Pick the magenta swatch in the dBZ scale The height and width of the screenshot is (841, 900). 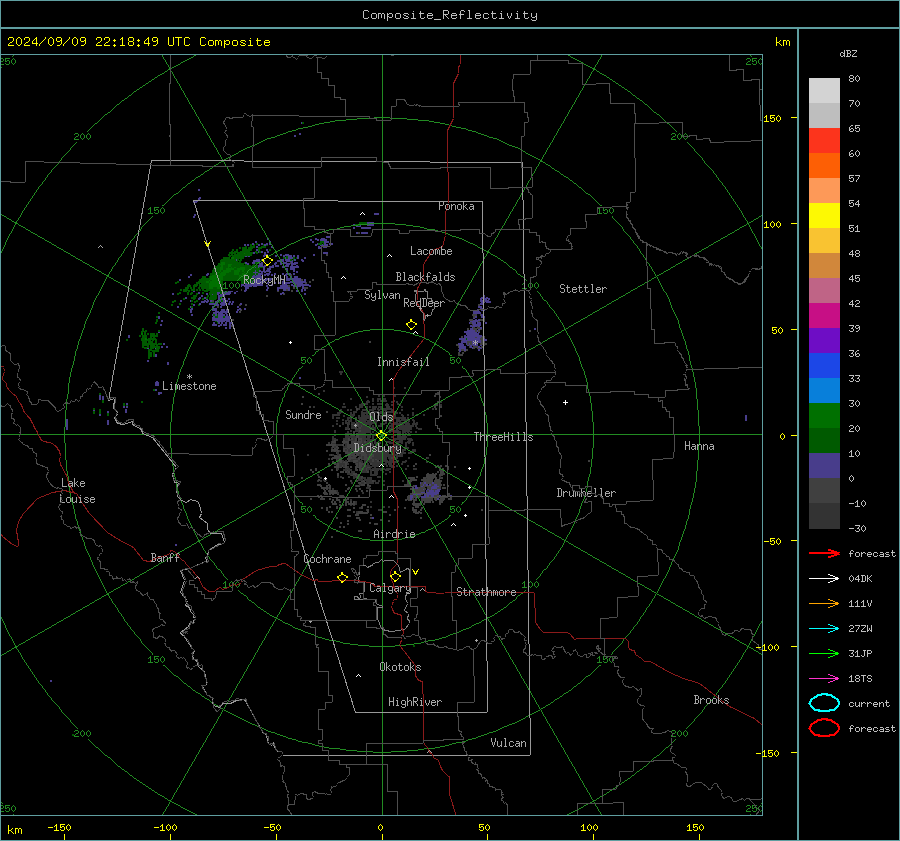tap(824, 316)
